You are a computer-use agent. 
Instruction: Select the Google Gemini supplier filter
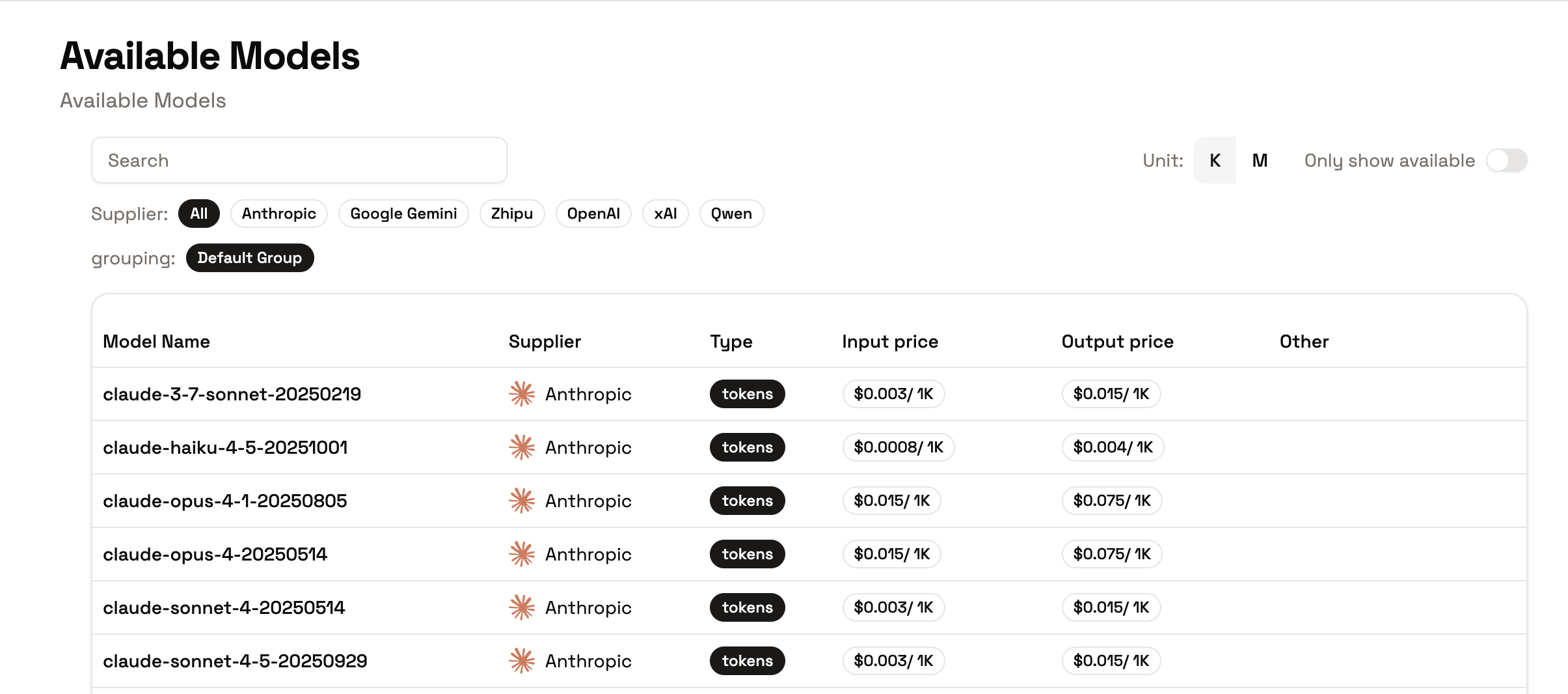(x=403, y=213)
